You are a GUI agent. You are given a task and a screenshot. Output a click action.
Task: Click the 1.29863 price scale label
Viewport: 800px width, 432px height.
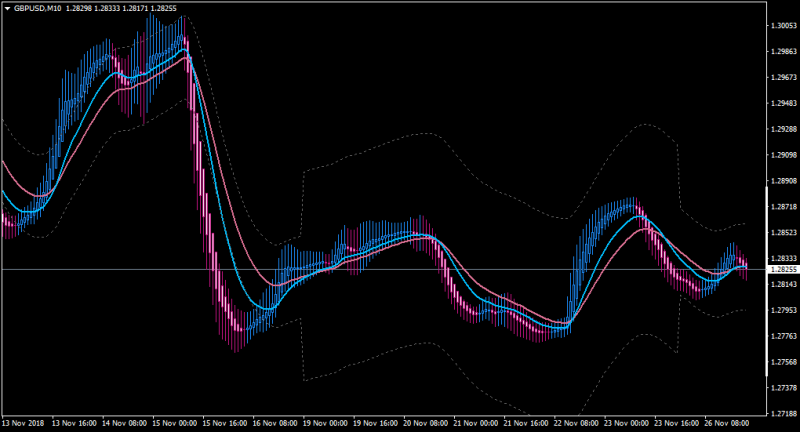click(784, 52)
